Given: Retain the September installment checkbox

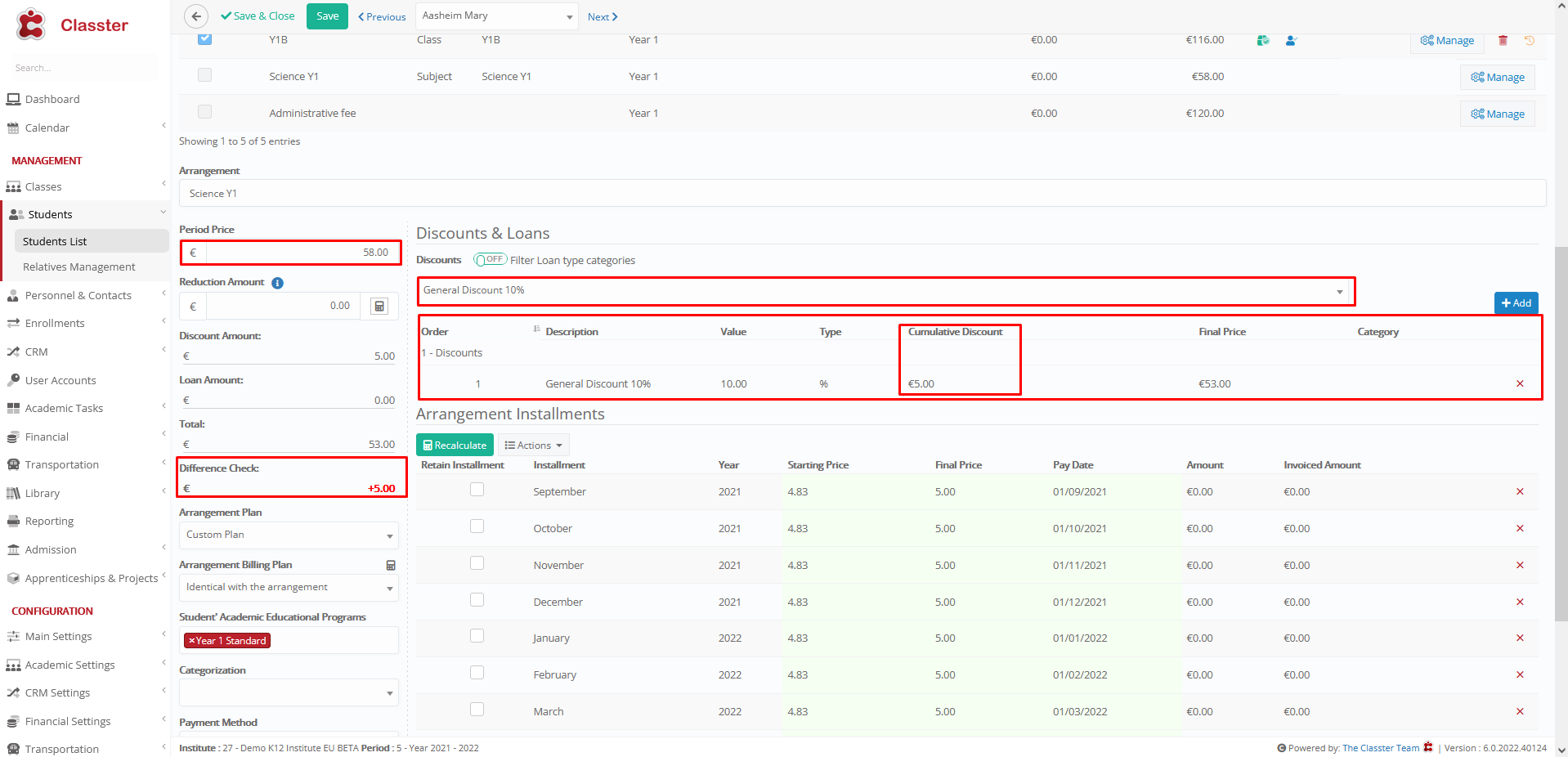Looking at the screenshot, I should 477,490.
